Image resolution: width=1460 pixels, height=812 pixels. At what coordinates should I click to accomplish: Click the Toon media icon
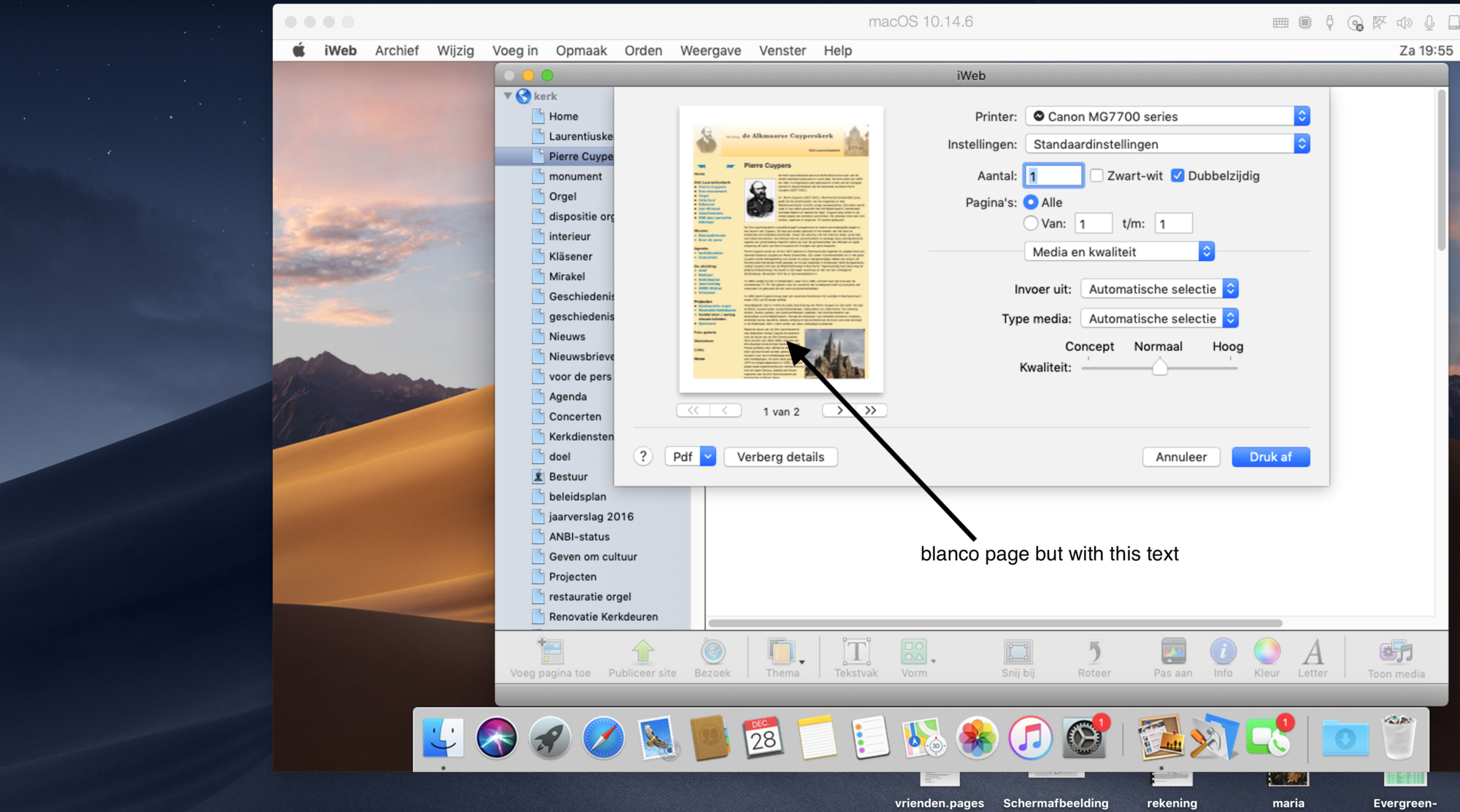(x=1396, y=651)
